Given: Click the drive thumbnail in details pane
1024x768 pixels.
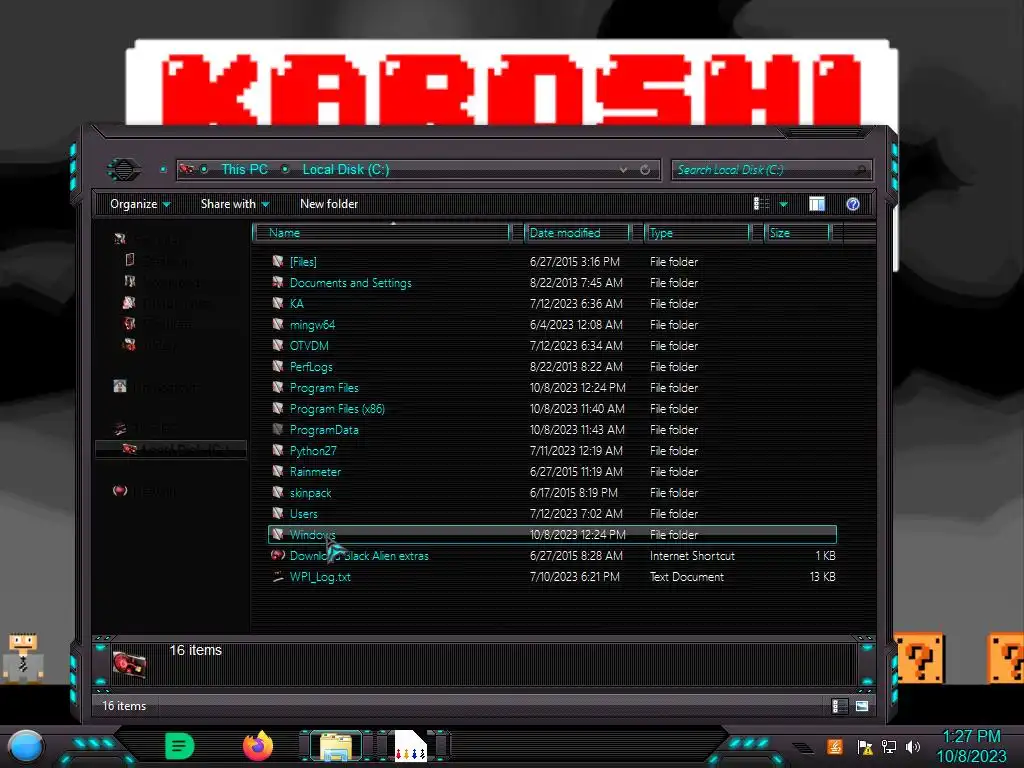Looking at the screenshot, I should point(129,664).
